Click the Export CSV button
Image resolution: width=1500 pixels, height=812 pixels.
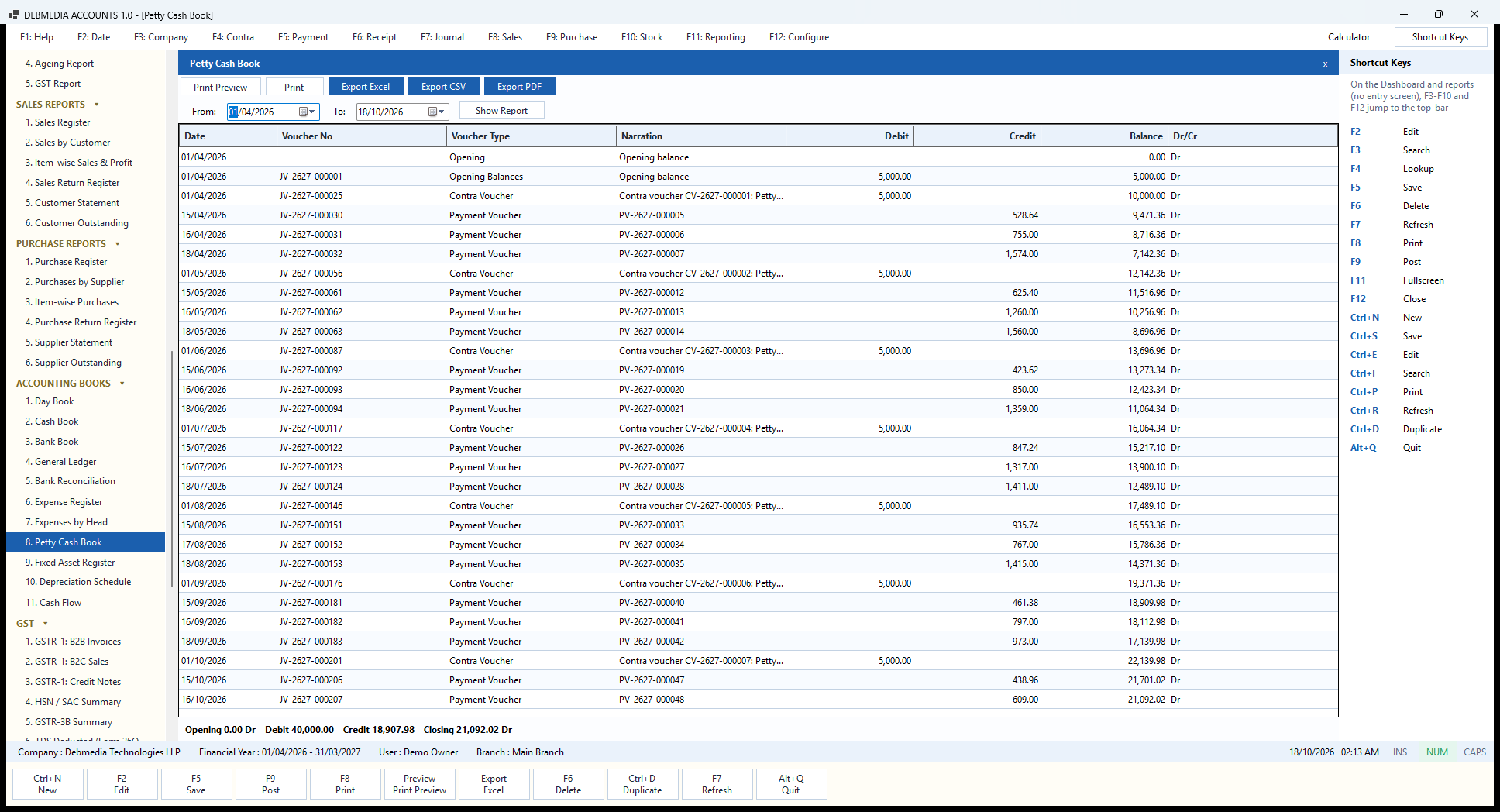tap(443, 87)
